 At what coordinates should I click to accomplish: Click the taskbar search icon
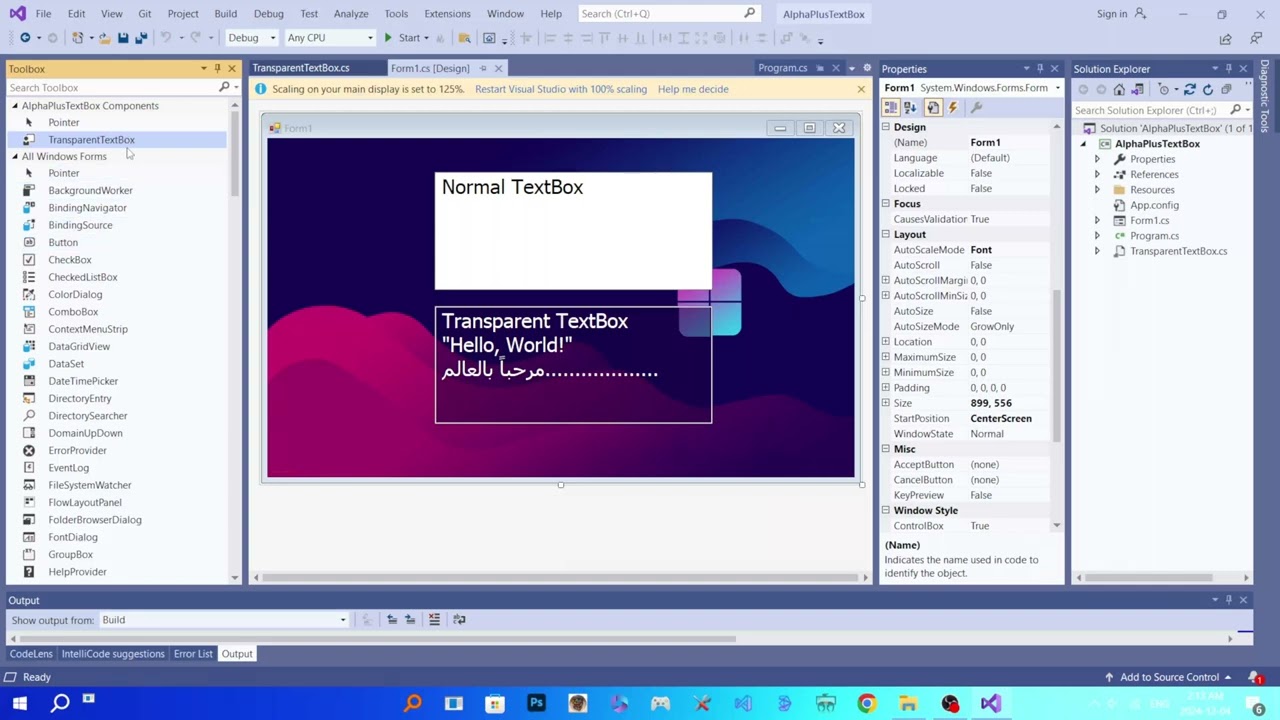tap(60, 704)
